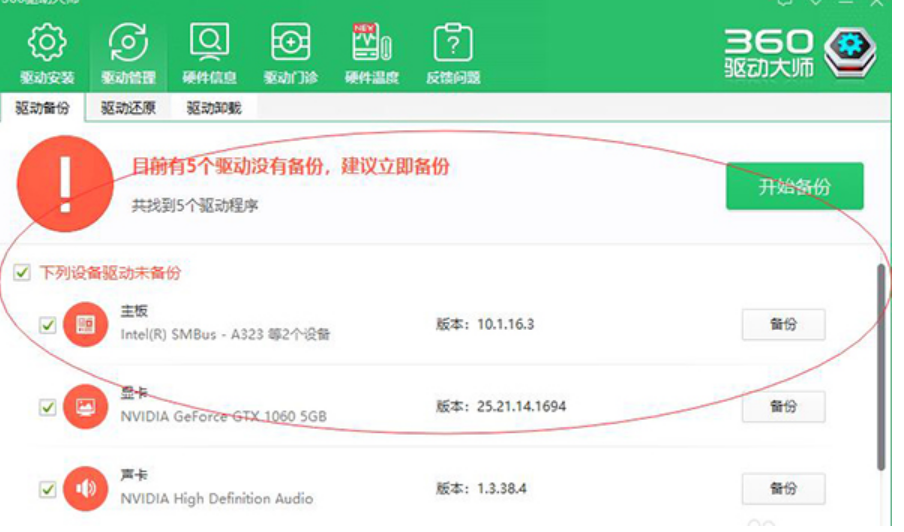Viewport: 904px width, 532px height.
Task: Open the 驱动安装 gear icon
Action: click(x=47, y=44)
